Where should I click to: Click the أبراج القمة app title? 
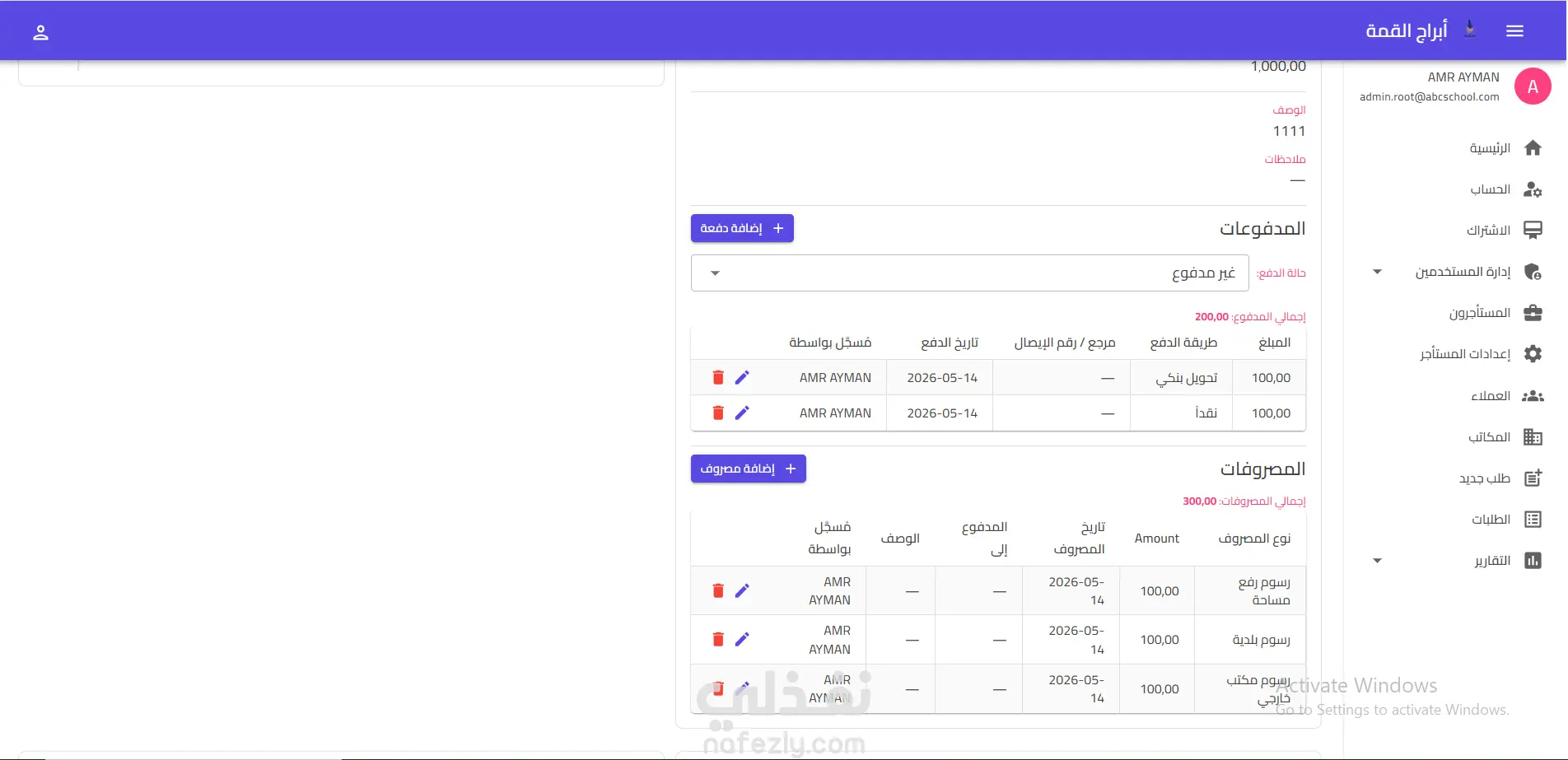[x=1407, y=31]
